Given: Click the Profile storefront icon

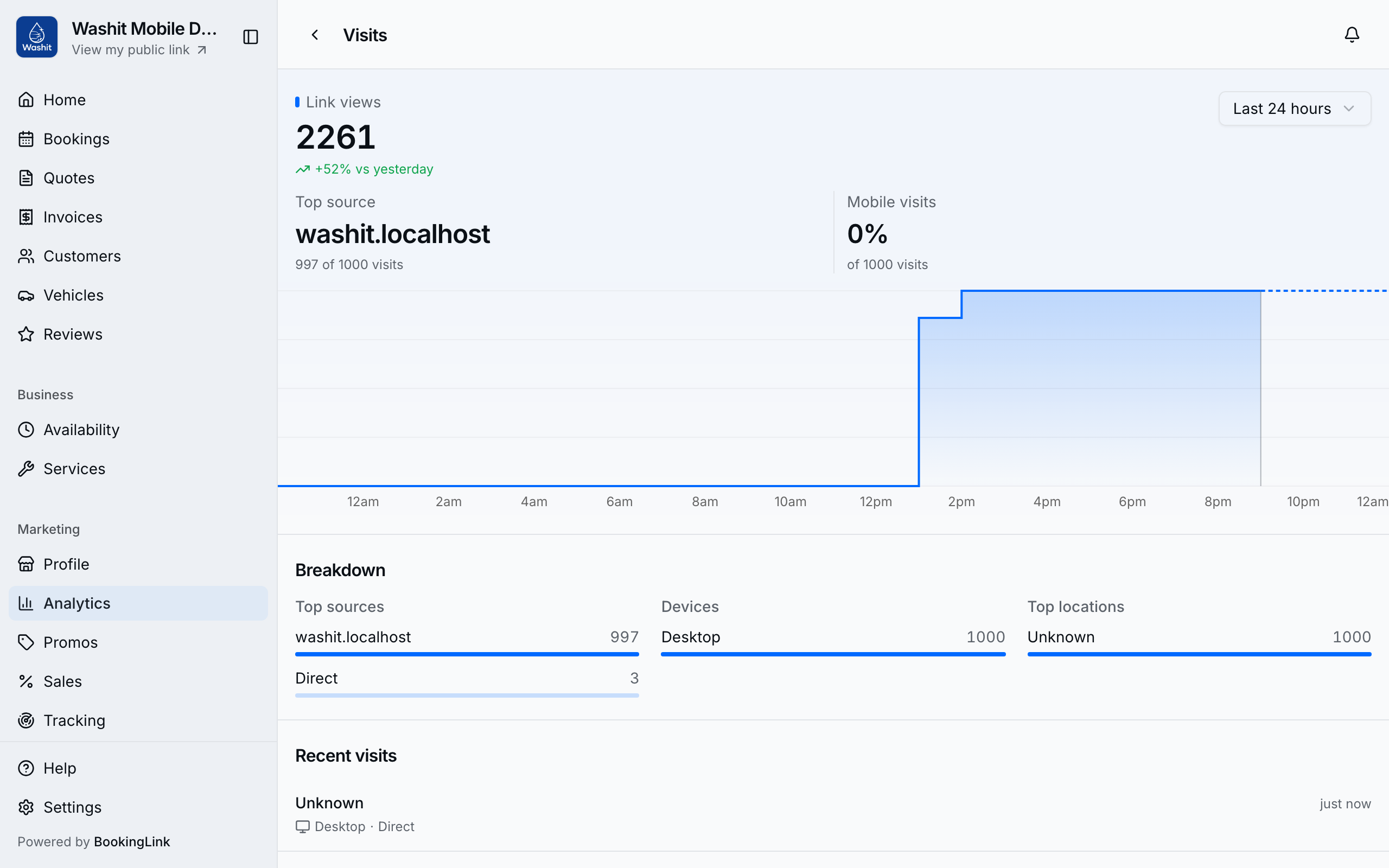Looking at the screenshot, I should [26, 564].
